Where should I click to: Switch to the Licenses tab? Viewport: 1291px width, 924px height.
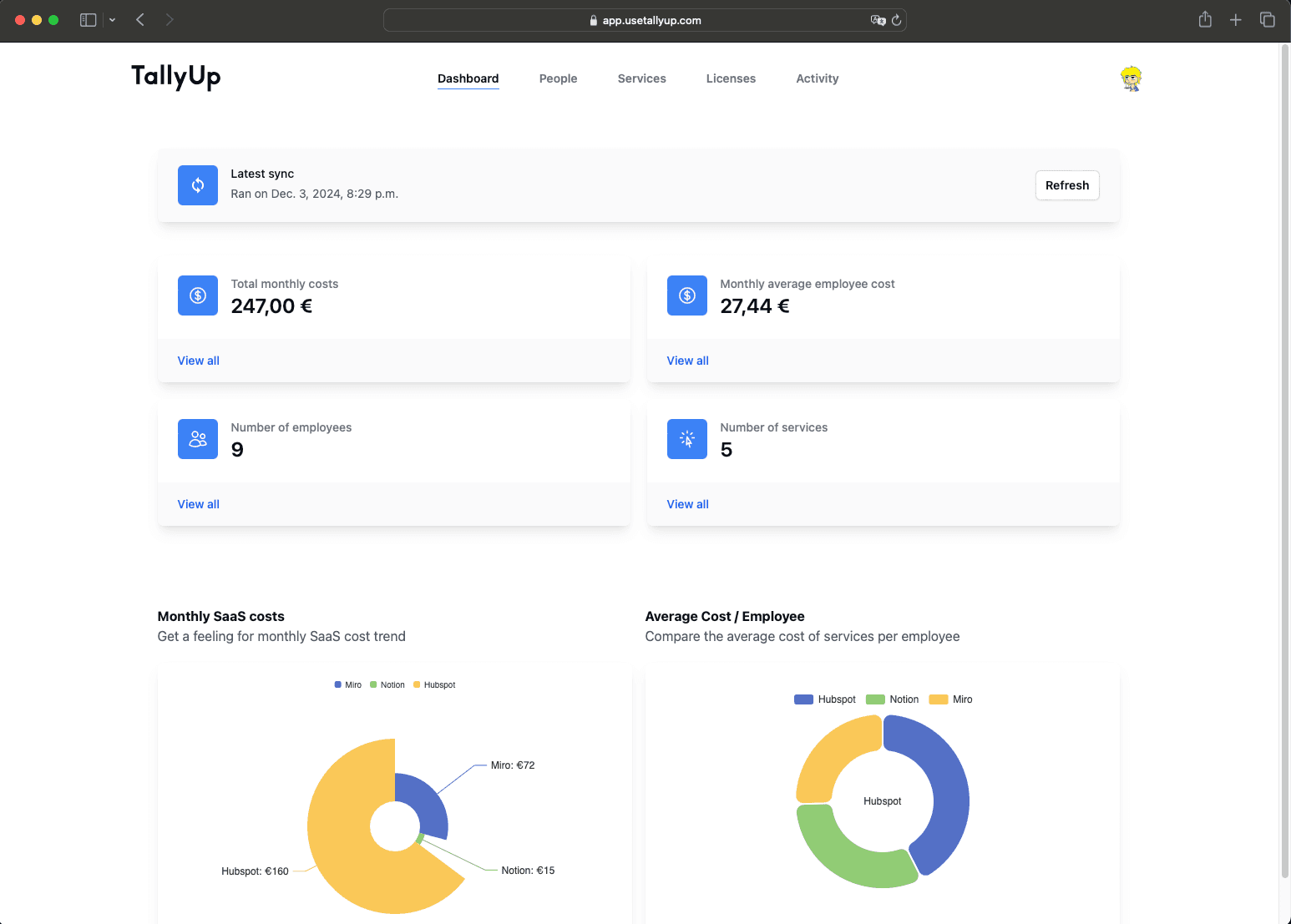click(731, 78)
